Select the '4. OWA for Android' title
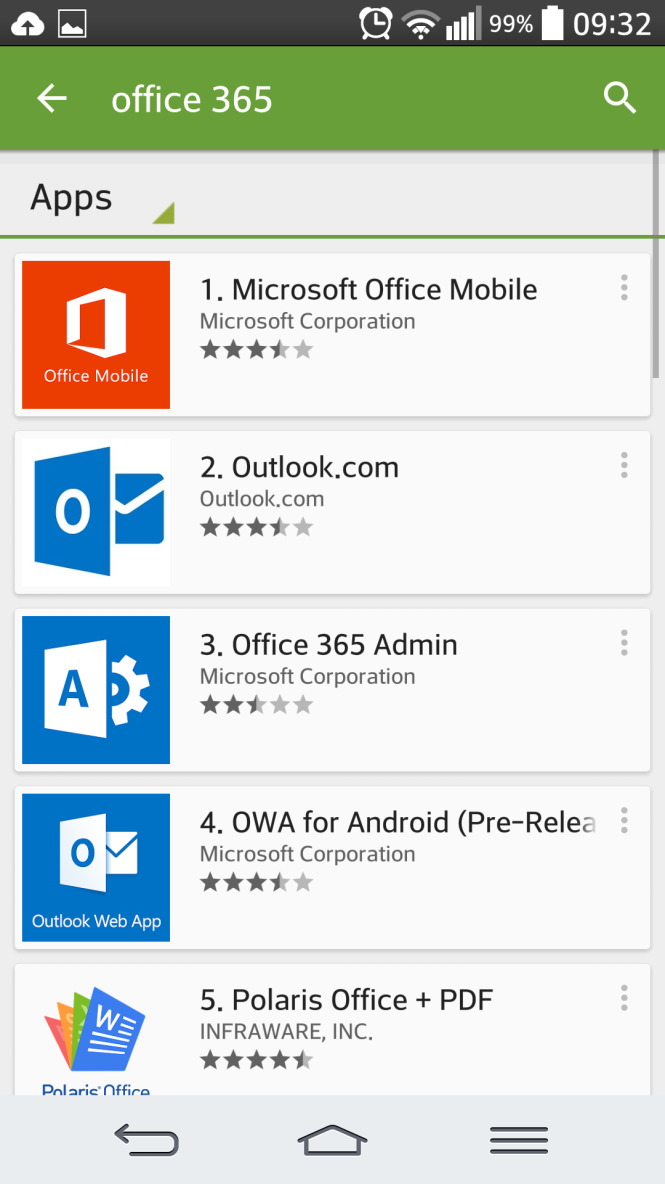Screen dimensions: 665x1184 coord(398,822)
